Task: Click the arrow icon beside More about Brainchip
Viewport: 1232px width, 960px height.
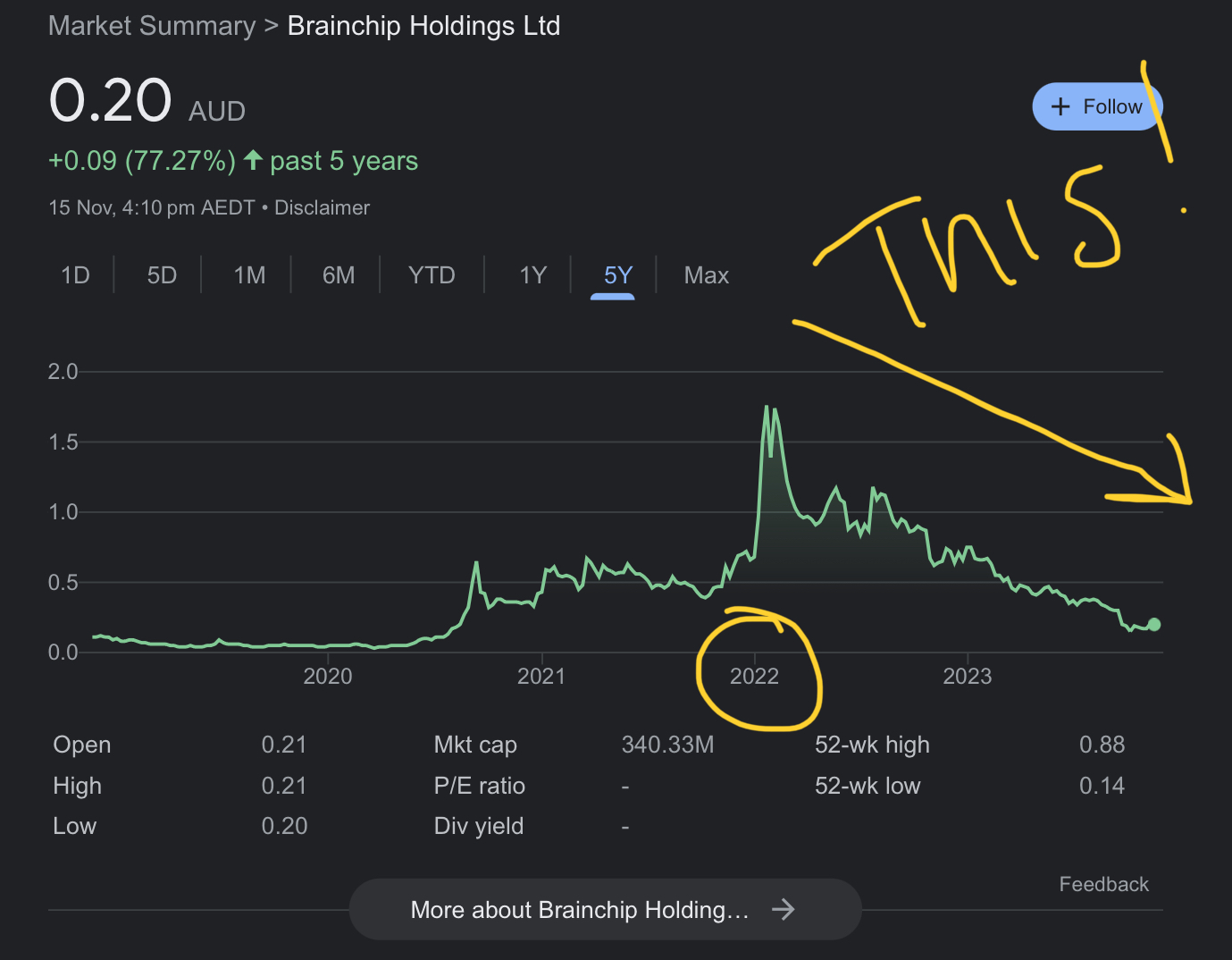Action: pos(783,910)
